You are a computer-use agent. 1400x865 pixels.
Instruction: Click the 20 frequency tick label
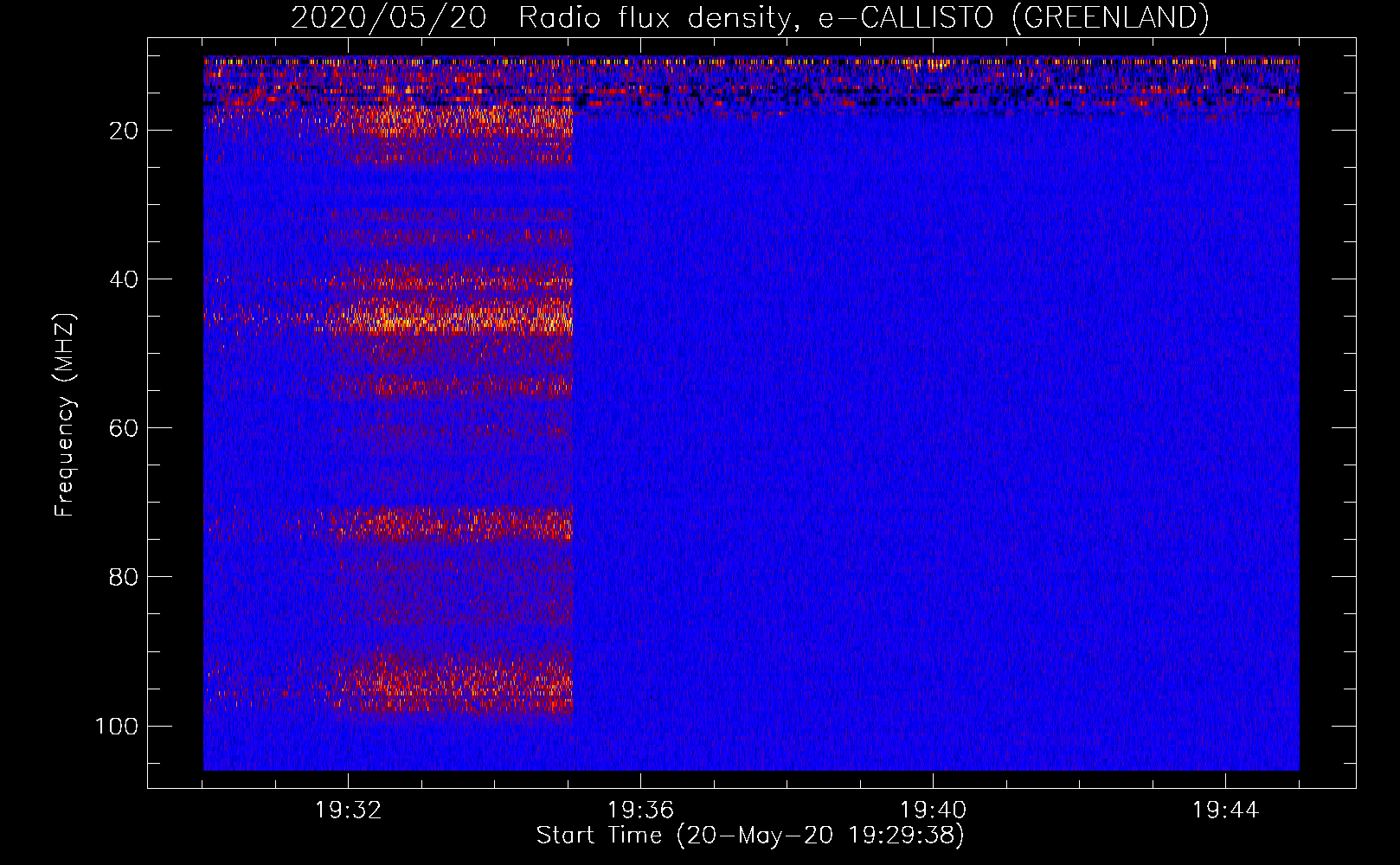125,131
